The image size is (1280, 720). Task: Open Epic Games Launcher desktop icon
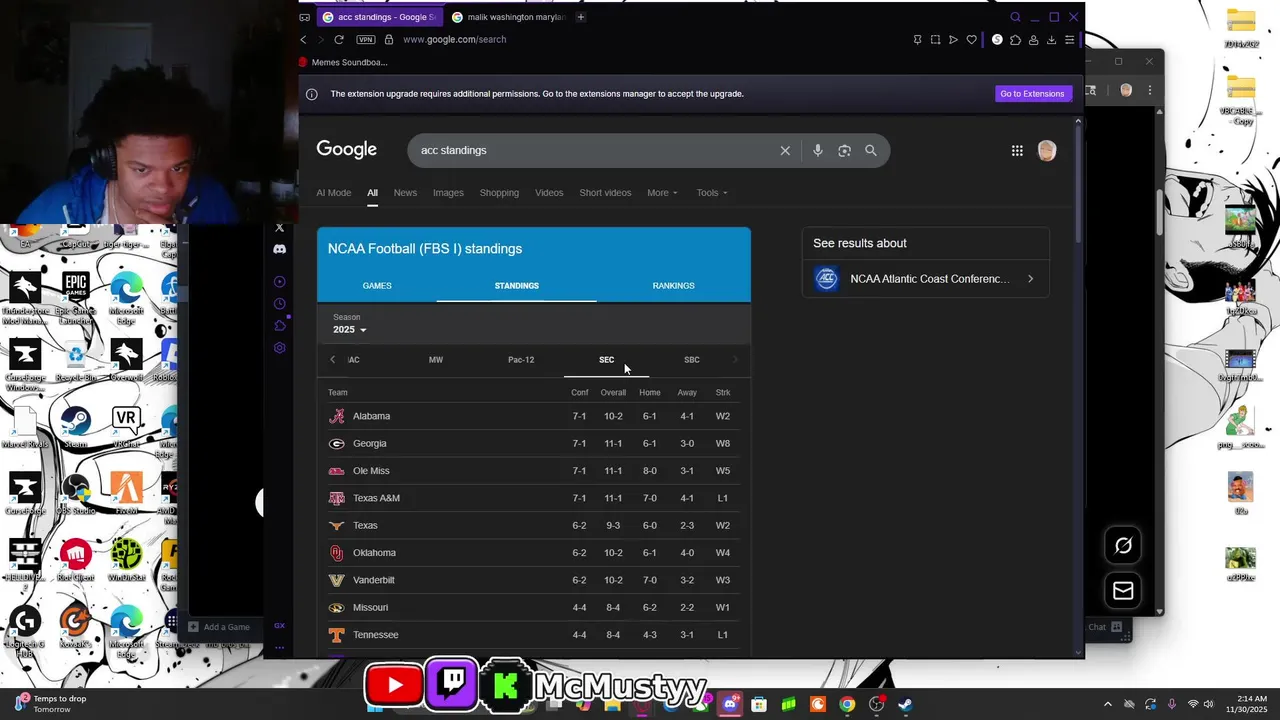tap(76, 297)
